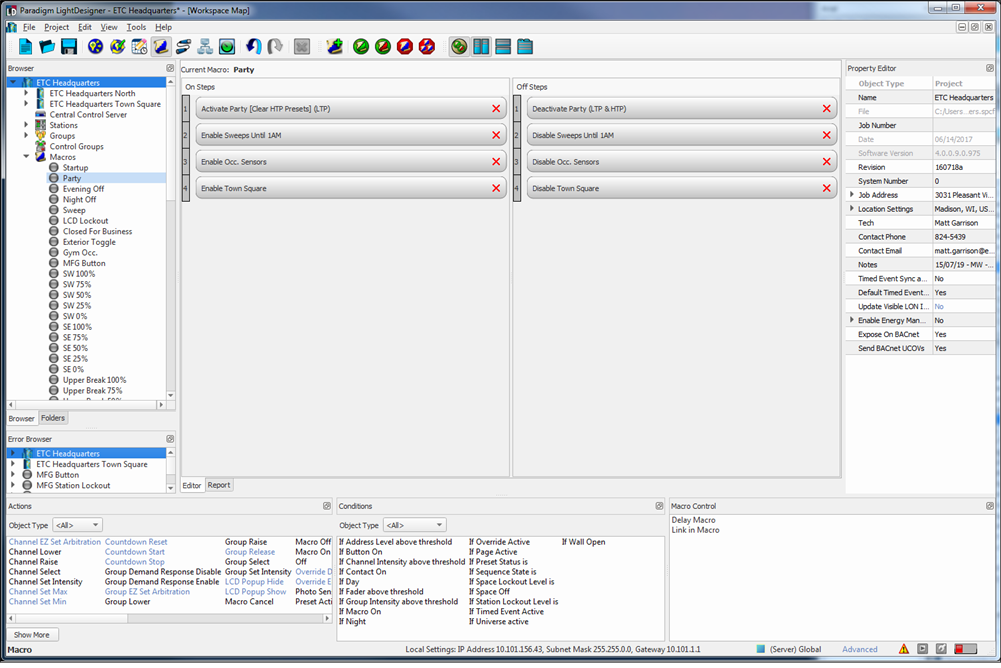Viewport: 1001px width, 668px height.
Task: Click the Undo arrow toolbar icon
Action: coord(254,47)
